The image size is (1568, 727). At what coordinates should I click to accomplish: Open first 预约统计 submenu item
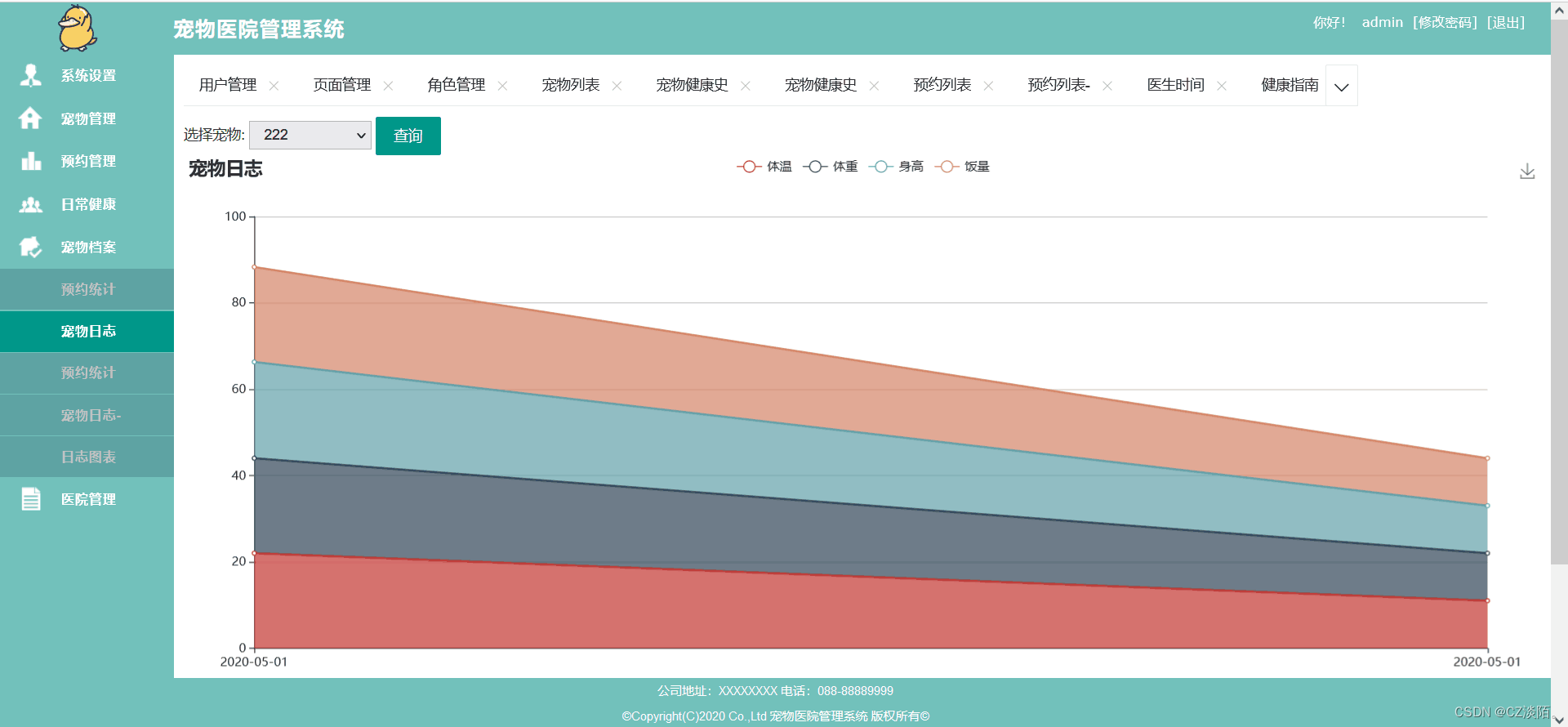tap(87, 289)
